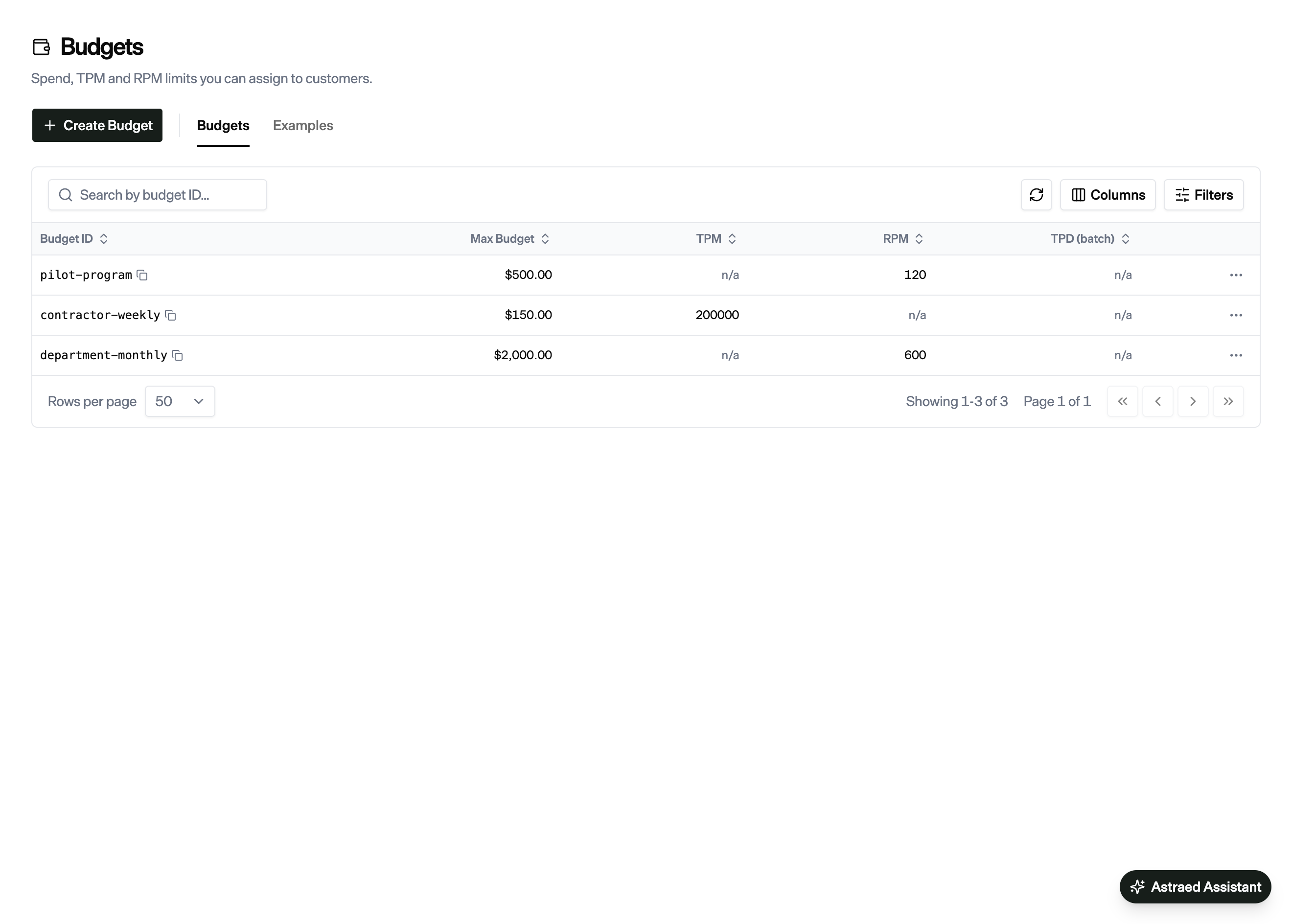The height and width of the screenshot is (924, 1292).
Task: Click the 600 RPM value
Action: pyautogui.click(x=915, y=355)
